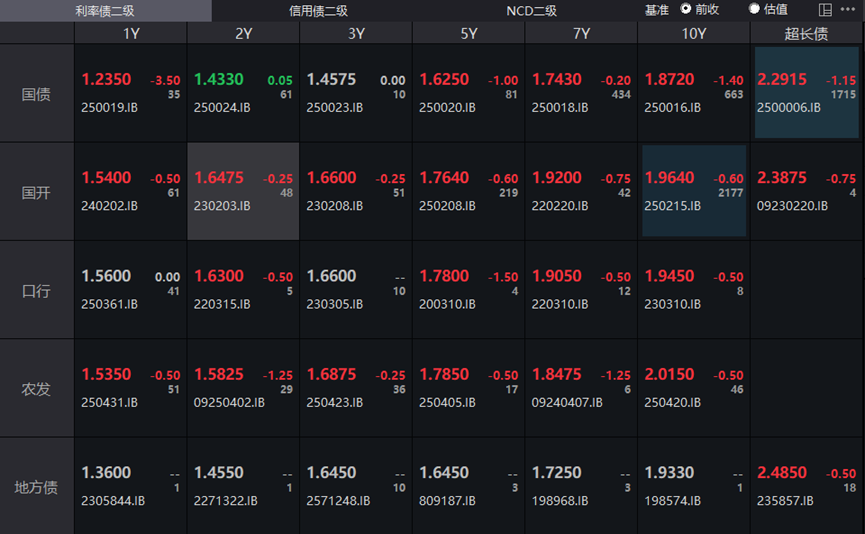
Task: Open the NCD二级 tab
Action: coord(531,10)
